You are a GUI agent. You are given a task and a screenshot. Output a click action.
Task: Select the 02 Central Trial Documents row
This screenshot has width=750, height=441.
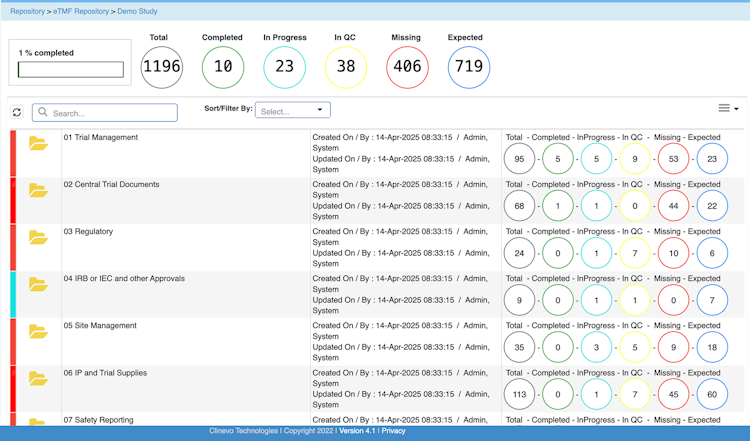377,200
